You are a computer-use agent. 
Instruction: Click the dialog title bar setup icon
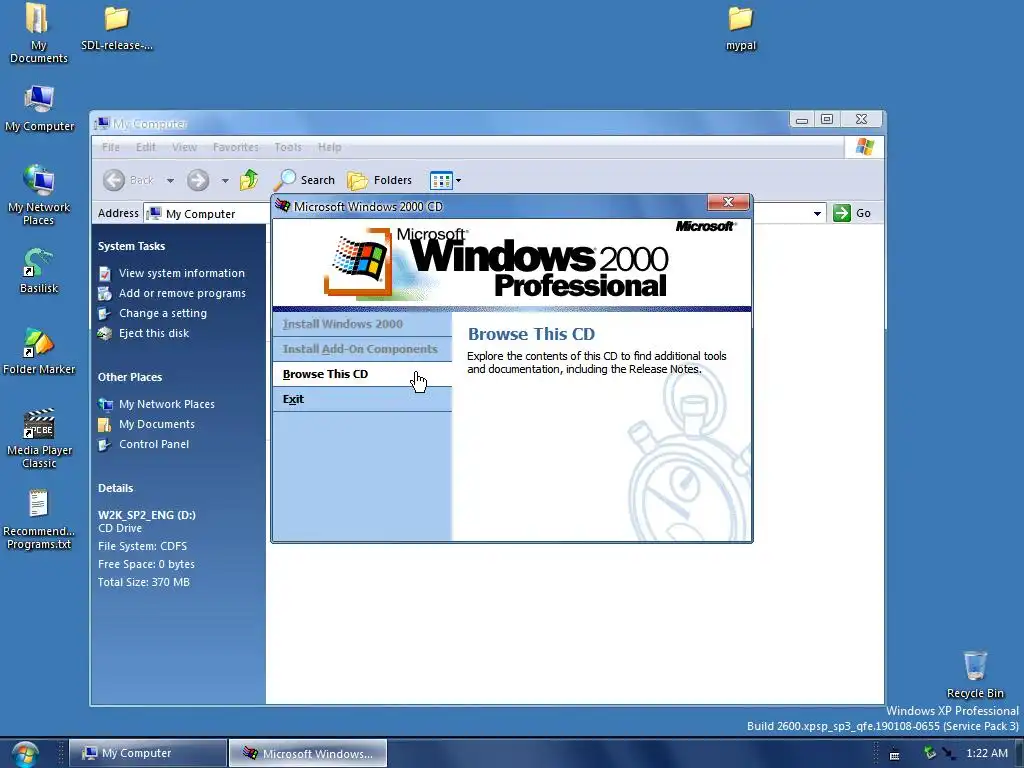click(283, 206)
